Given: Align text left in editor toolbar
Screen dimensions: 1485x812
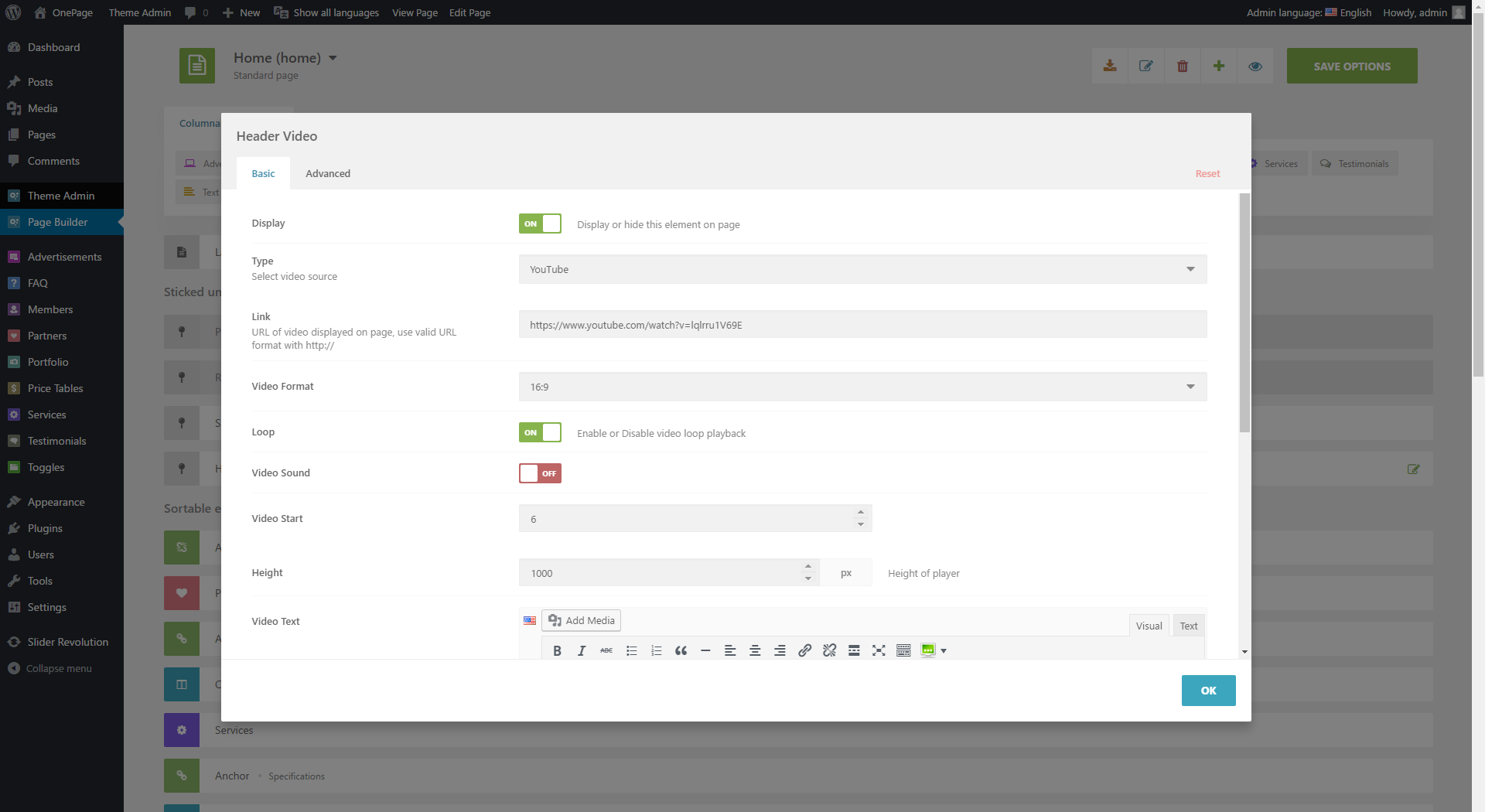Looking at the screenshot, I should pos(730,650).
